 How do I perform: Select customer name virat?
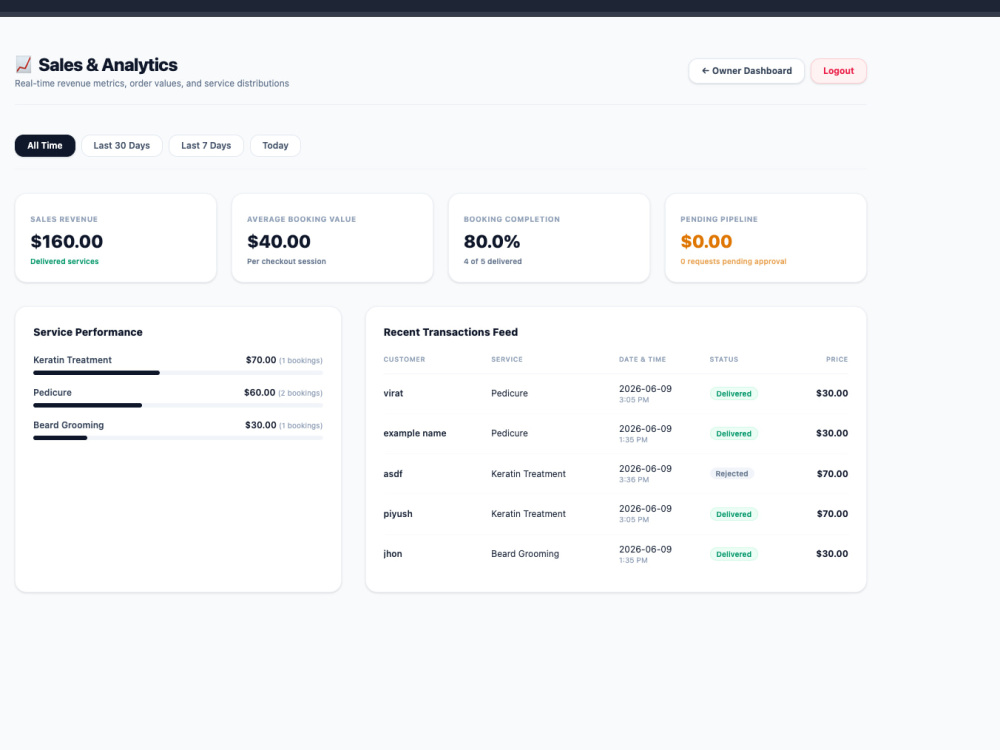coord(393,393)
